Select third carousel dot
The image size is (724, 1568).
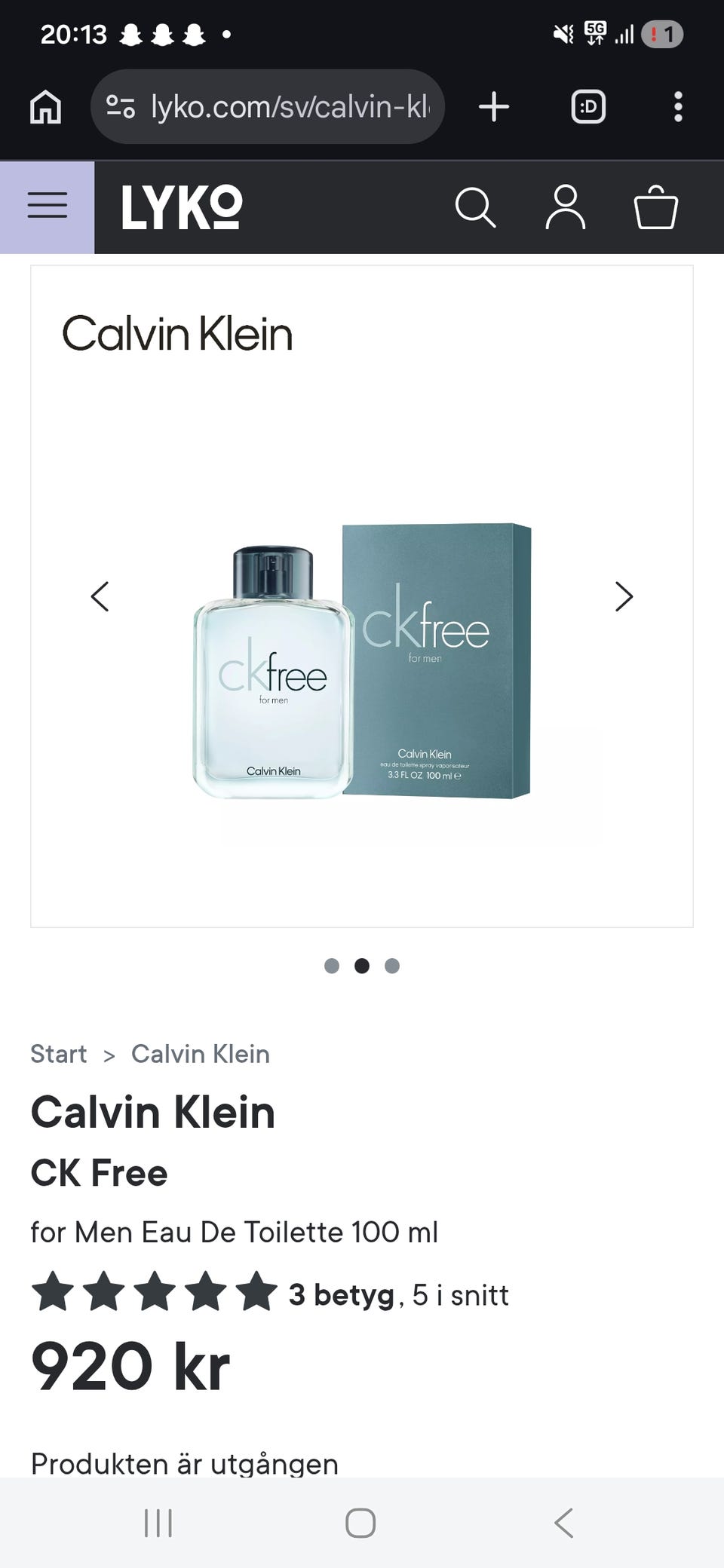pos(392,966)
